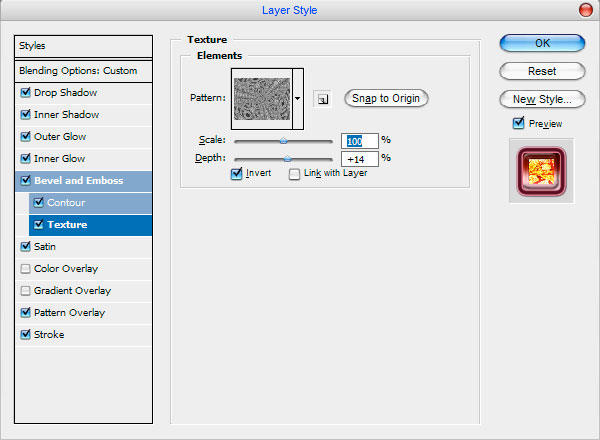Viewport: 600px width, 440px height.
Task: Select the Styles header row
Action: click(83, 46)
